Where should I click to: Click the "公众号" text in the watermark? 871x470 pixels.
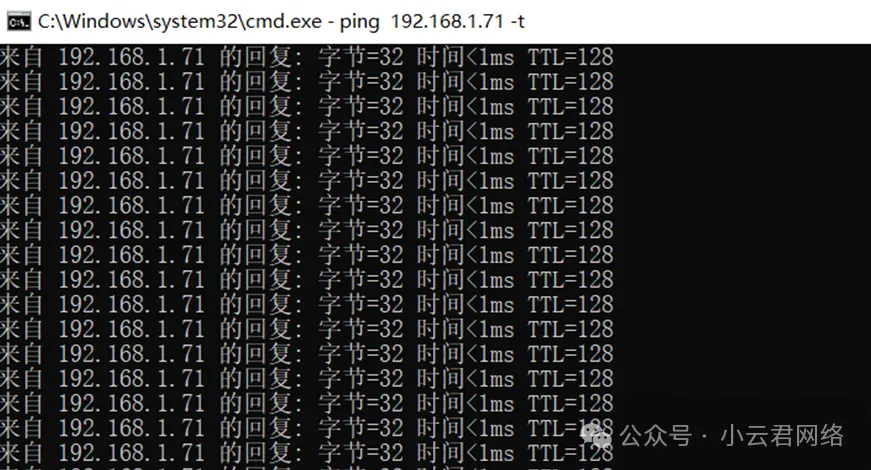coord(655,436)
